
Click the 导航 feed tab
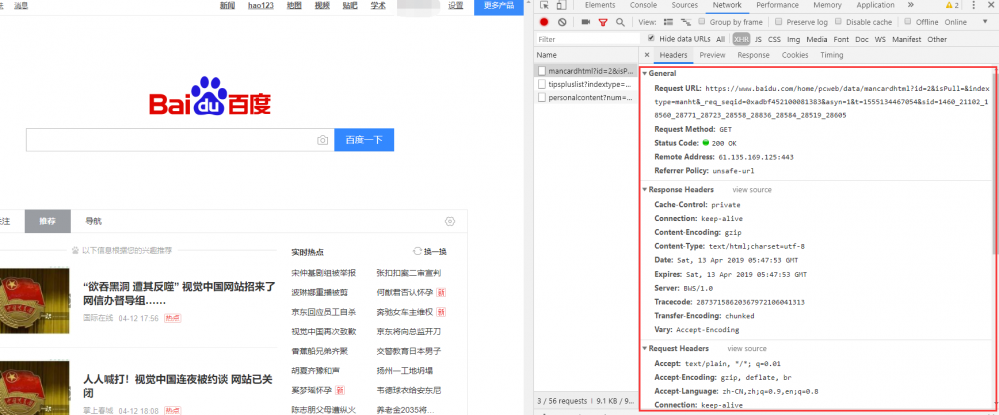point(94,221)
